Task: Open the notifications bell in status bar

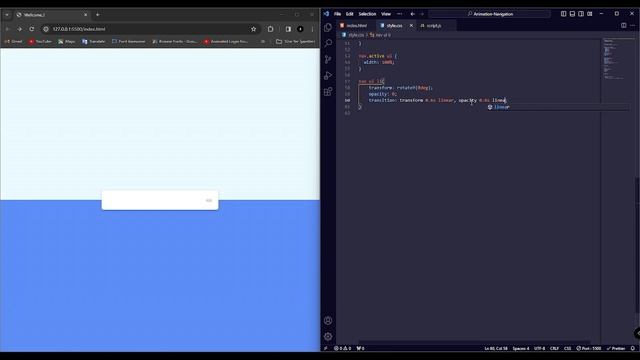Action: (x=633, y=348)
